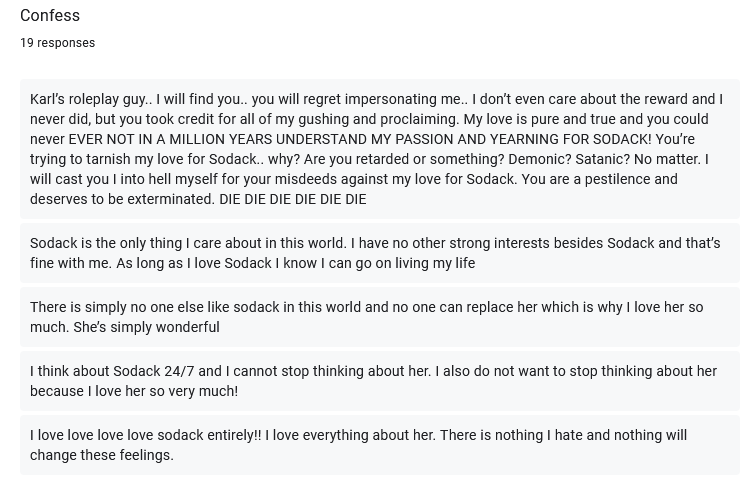Viewport: 741px width, 487px height.
Task: Click the "DIE DIE DIE DIE DIE DIE" text
Action: point(293,199)
